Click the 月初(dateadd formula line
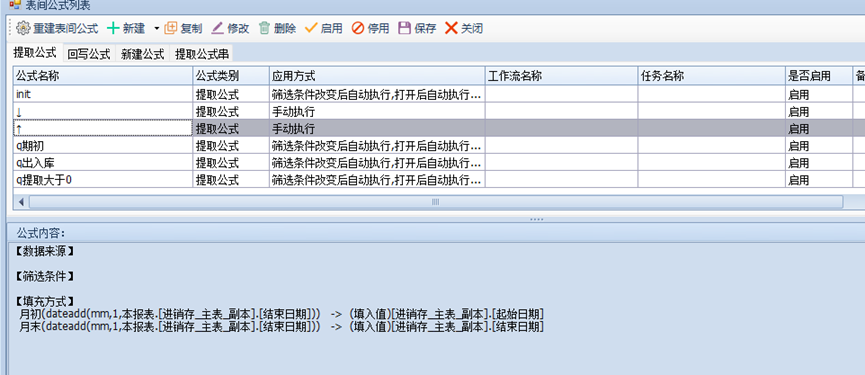The height and width of the screenshot is (375, 865). (281, 314)
